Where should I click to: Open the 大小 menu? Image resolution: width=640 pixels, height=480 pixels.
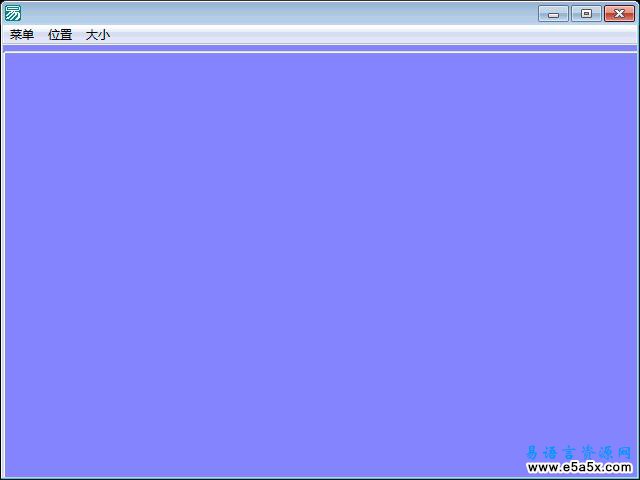pyautogui.click(x=98, y=35)
